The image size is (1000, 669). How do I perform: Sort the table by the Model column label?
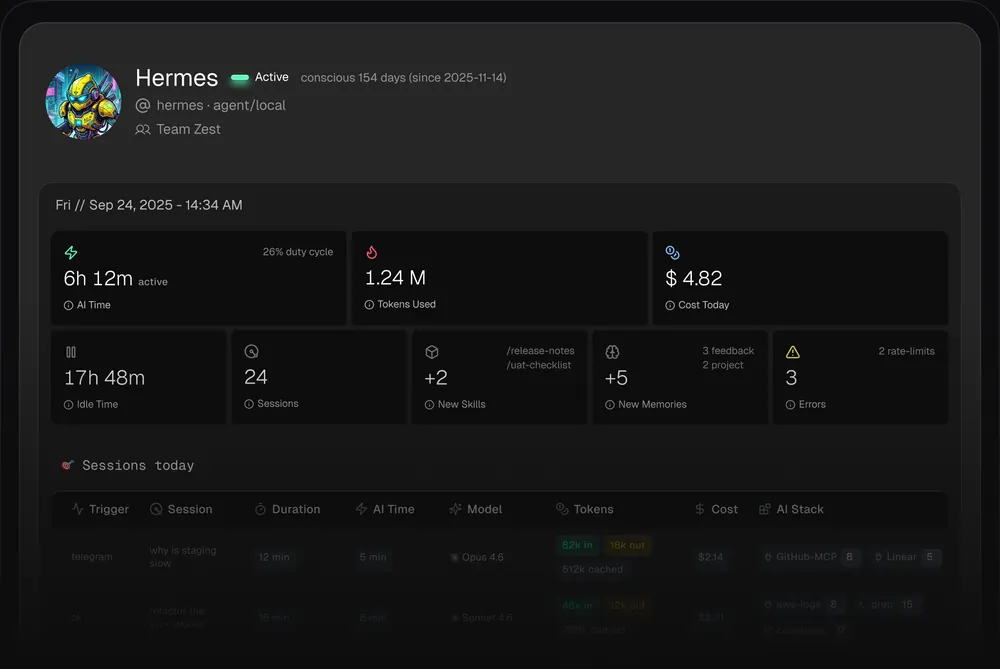click(x=485, y=509)
